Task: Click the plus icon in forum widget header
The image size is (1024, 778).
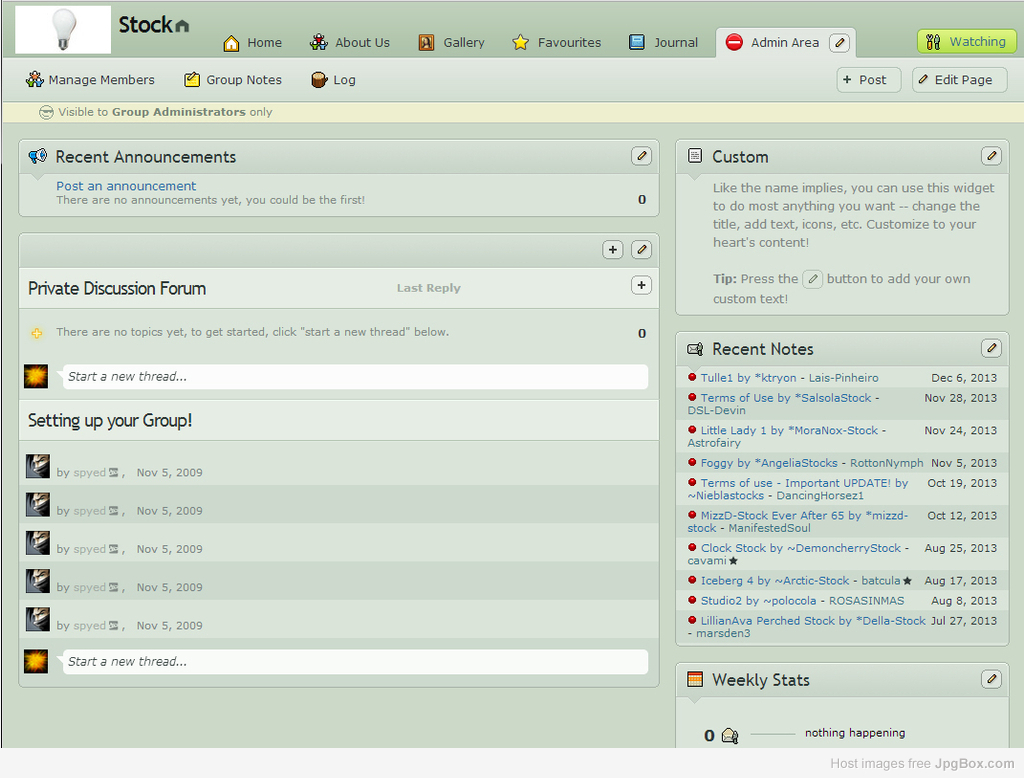Action: coord(613,250)
